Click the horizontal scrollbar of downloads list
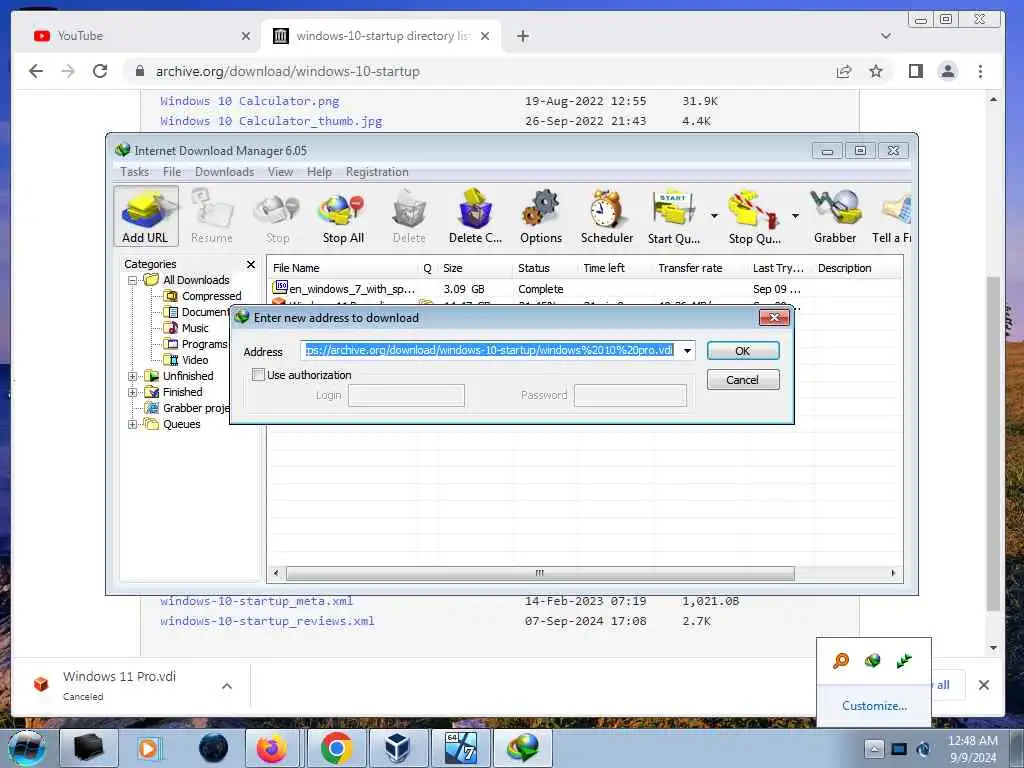 540,573
